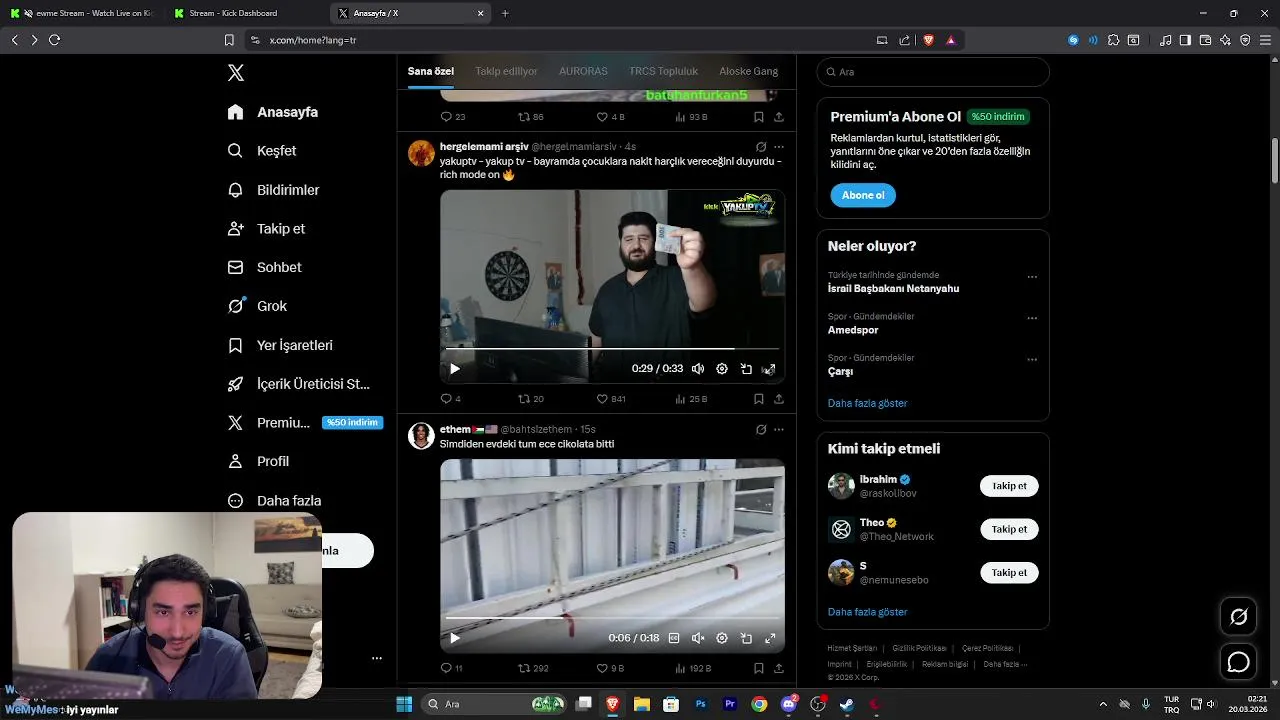The width and height of the screenshot is (1280, 720).
Task: Open more options for Amedspor trend
Action: pyautogui.click(x=1032, y=318)
